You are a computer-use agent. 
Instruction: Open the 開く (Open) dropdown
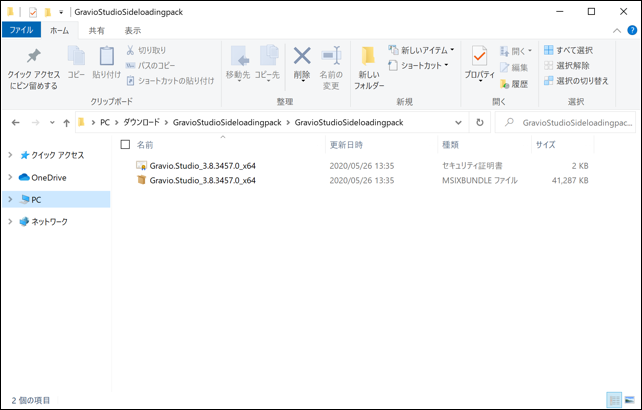click(515, 51)
